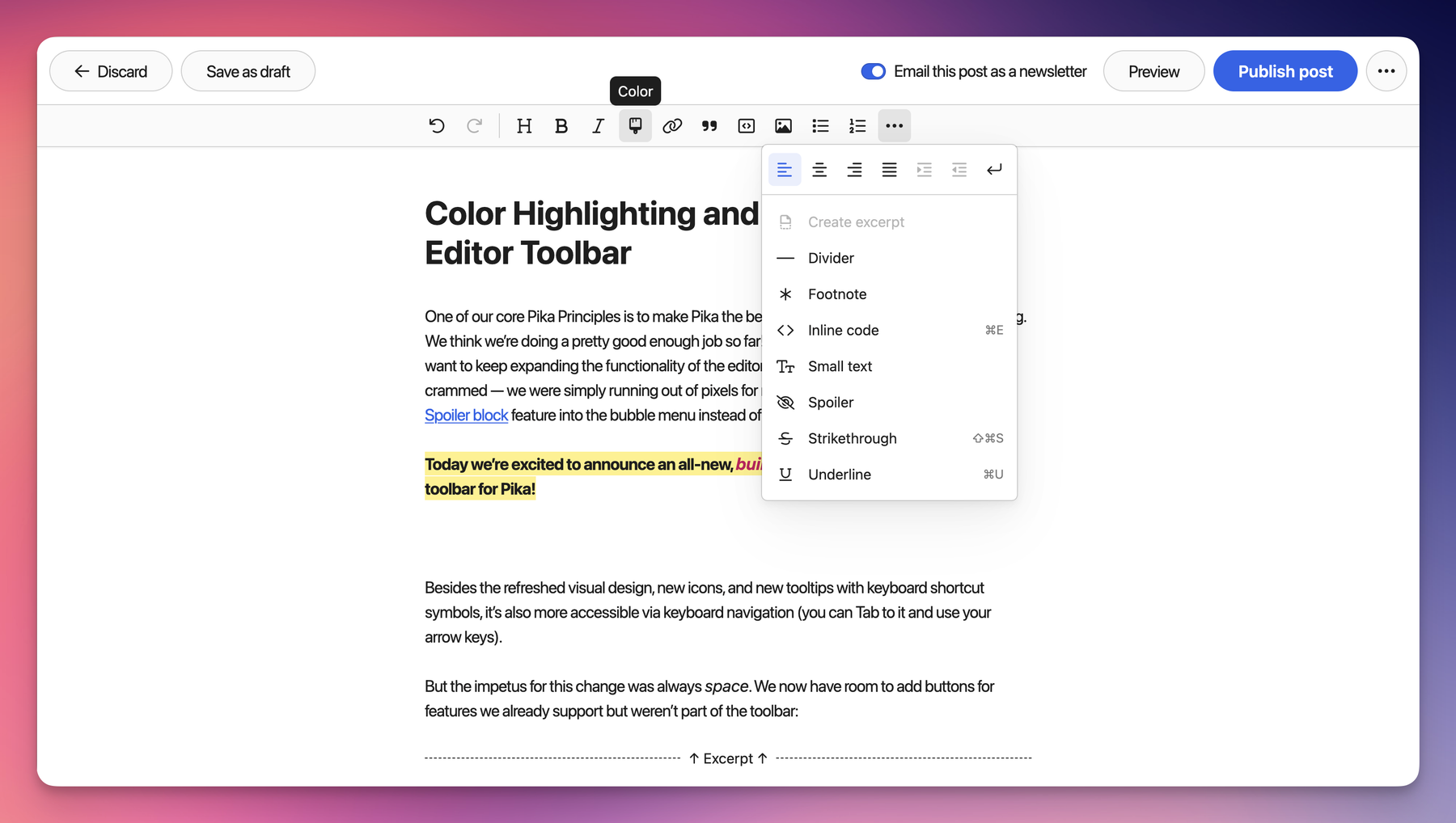The width and height of the screenshot is (1456, 823).
Task: Toggle Email this post as a newsletter
Action: click(x=874, y=71)
